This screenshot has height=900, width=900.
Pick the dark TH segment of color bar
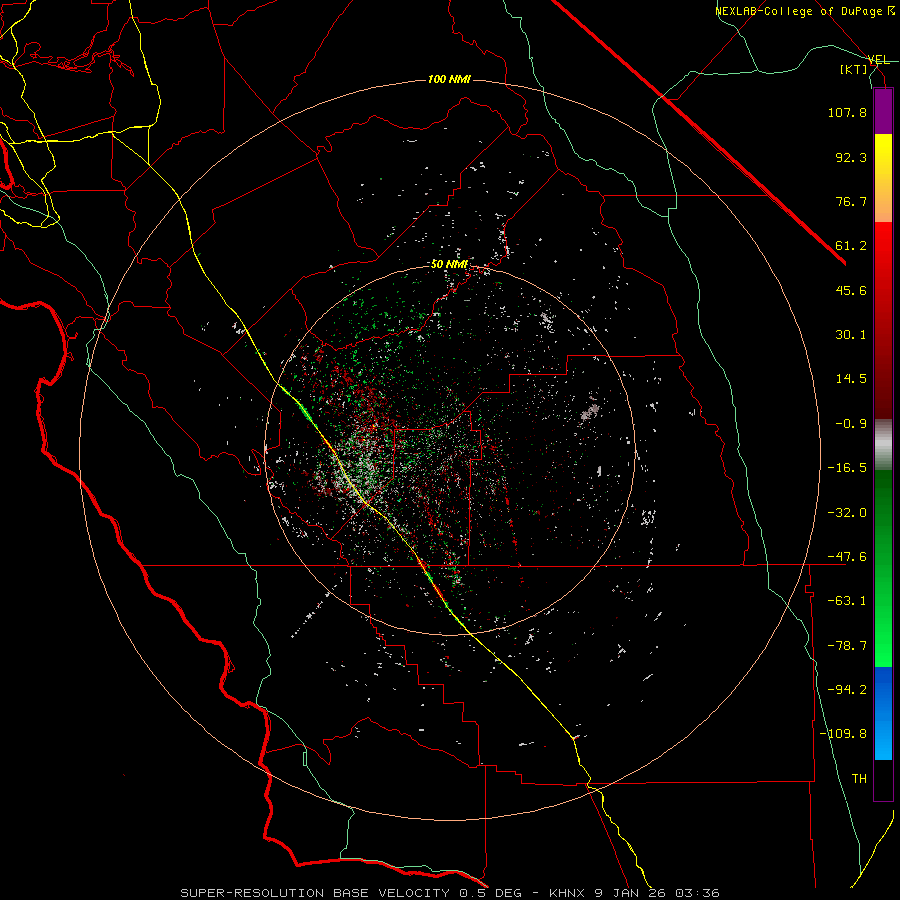coord(883,779)
